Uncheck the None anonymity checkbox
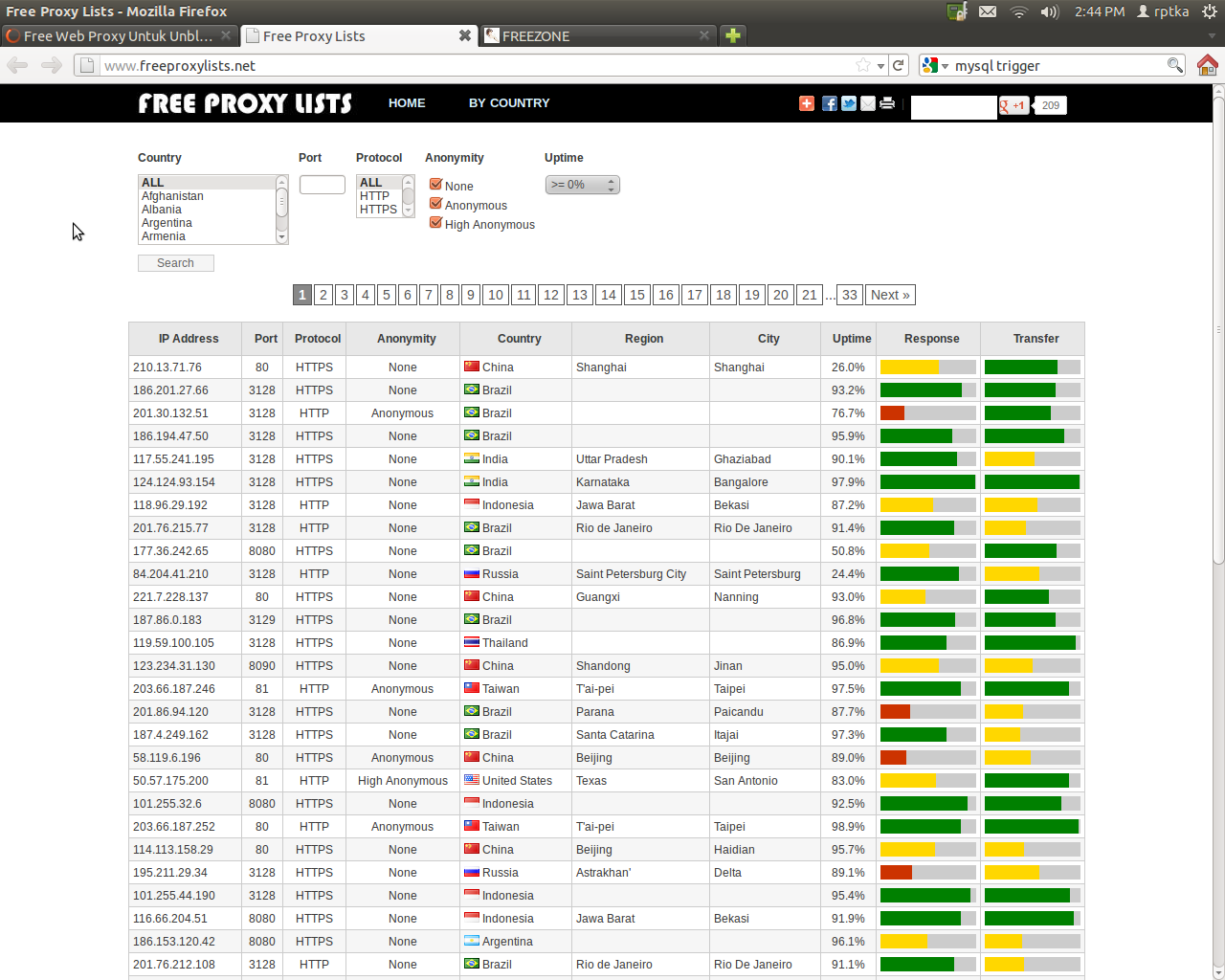1225x980 pixels. point(435,185)
